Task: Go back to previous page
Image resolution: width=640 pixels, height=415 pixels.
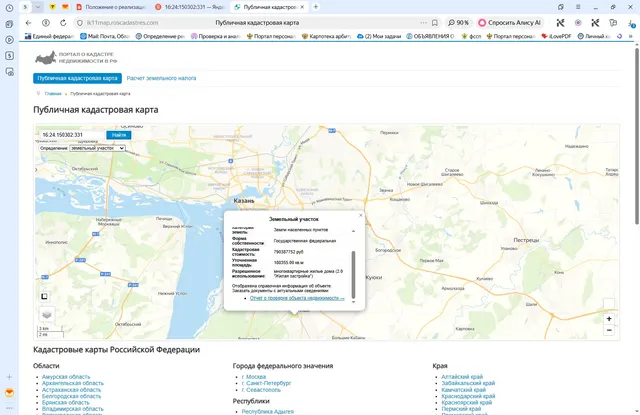Action: pyautogui.click(x=28, y=23)
